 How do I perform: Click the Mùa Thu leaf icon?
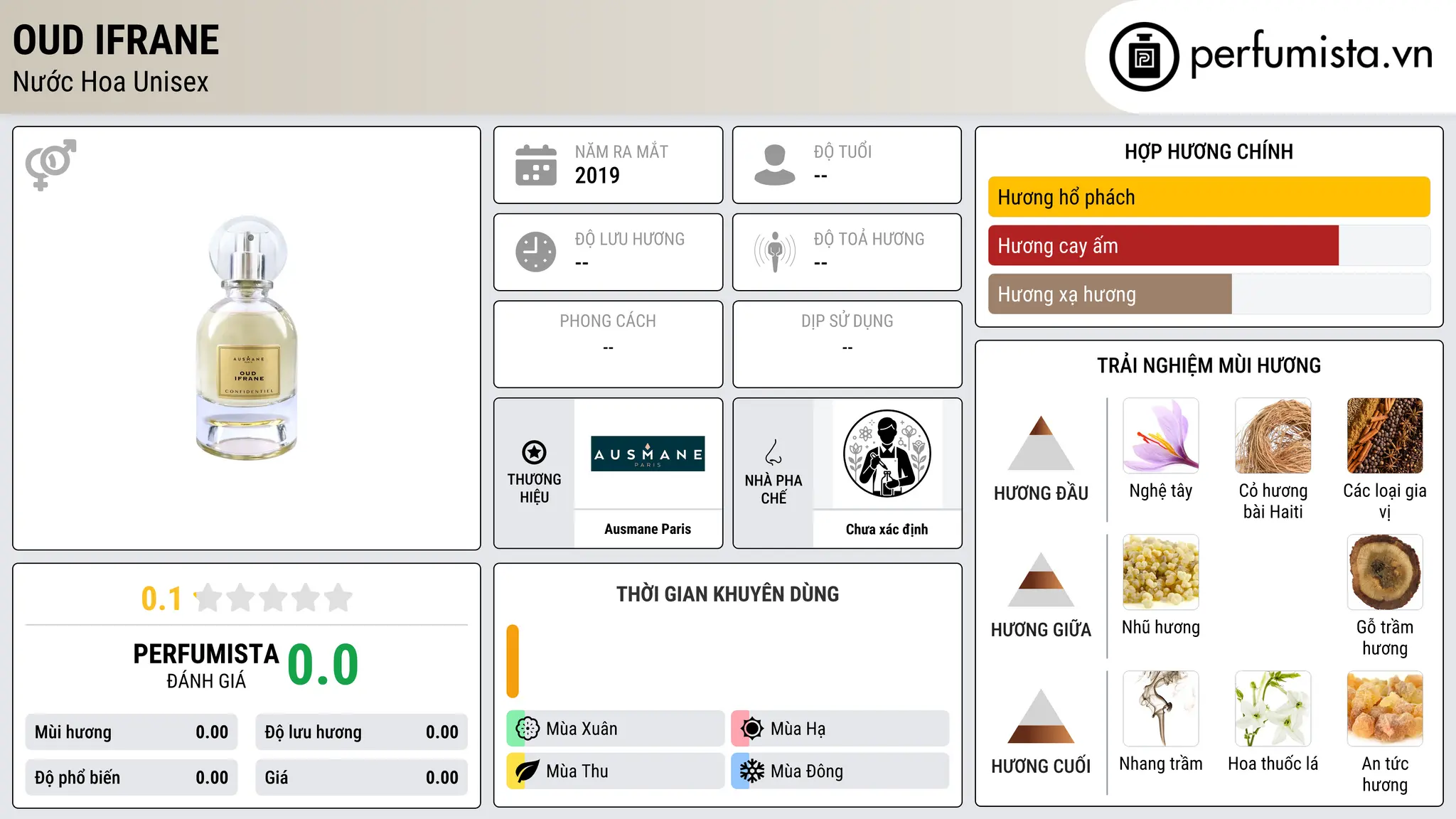click(x=527, y=771)
